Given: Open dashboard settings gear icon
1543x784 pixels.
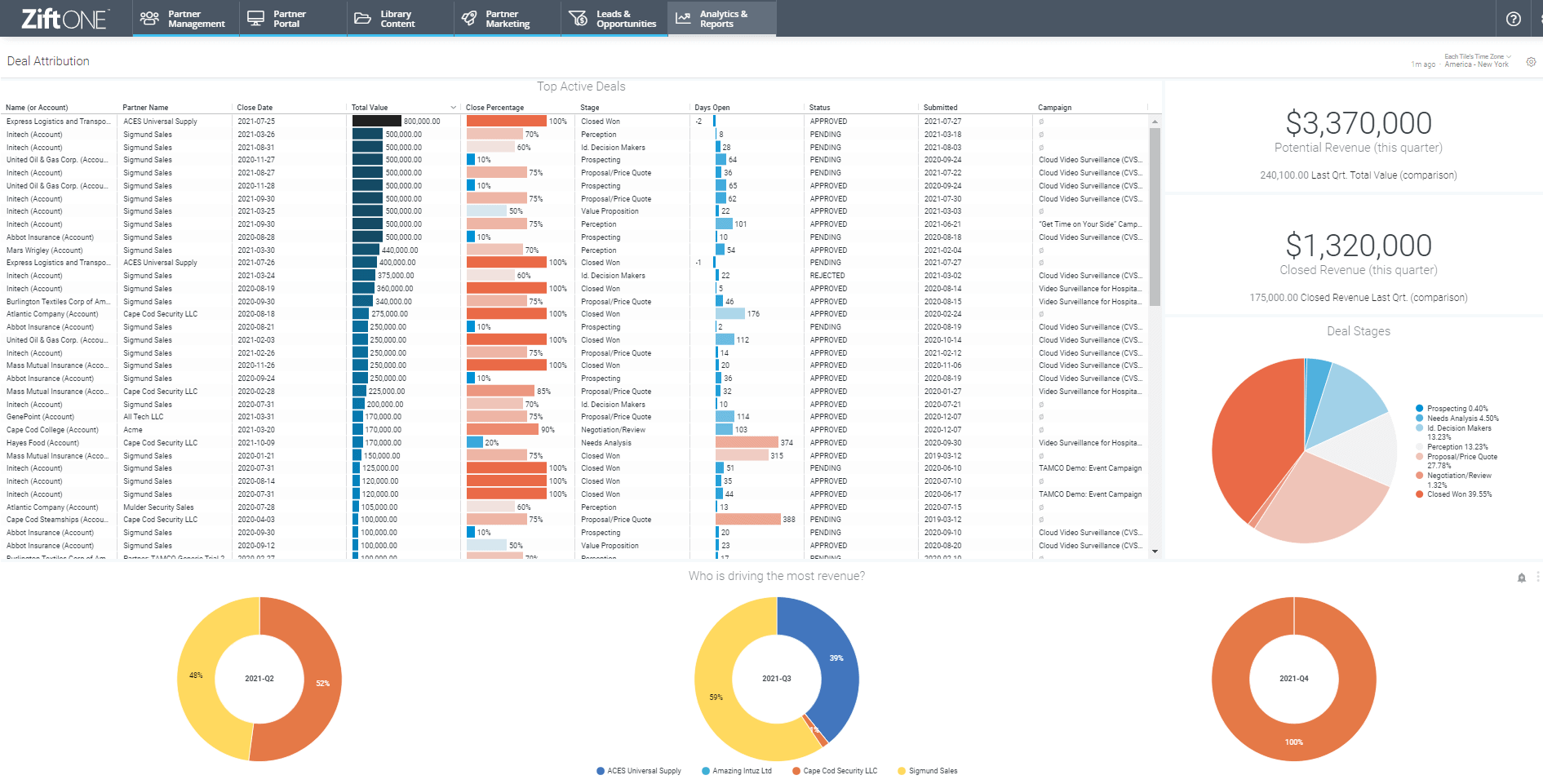Looking at the screenshot, I should (x=1531, y=62).
